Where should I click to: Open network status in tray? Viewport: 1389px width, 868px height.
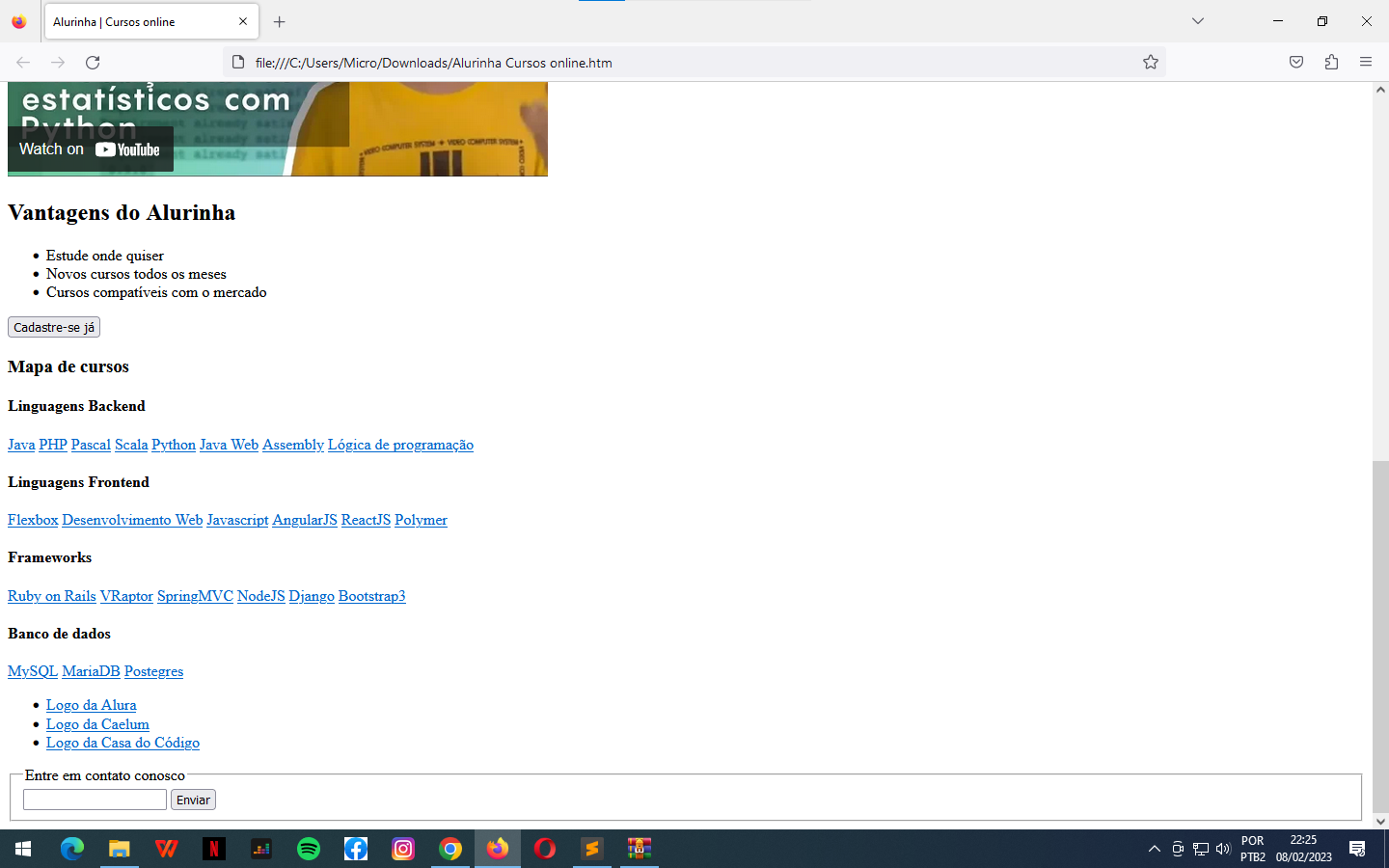click(x=1201, y=849)
